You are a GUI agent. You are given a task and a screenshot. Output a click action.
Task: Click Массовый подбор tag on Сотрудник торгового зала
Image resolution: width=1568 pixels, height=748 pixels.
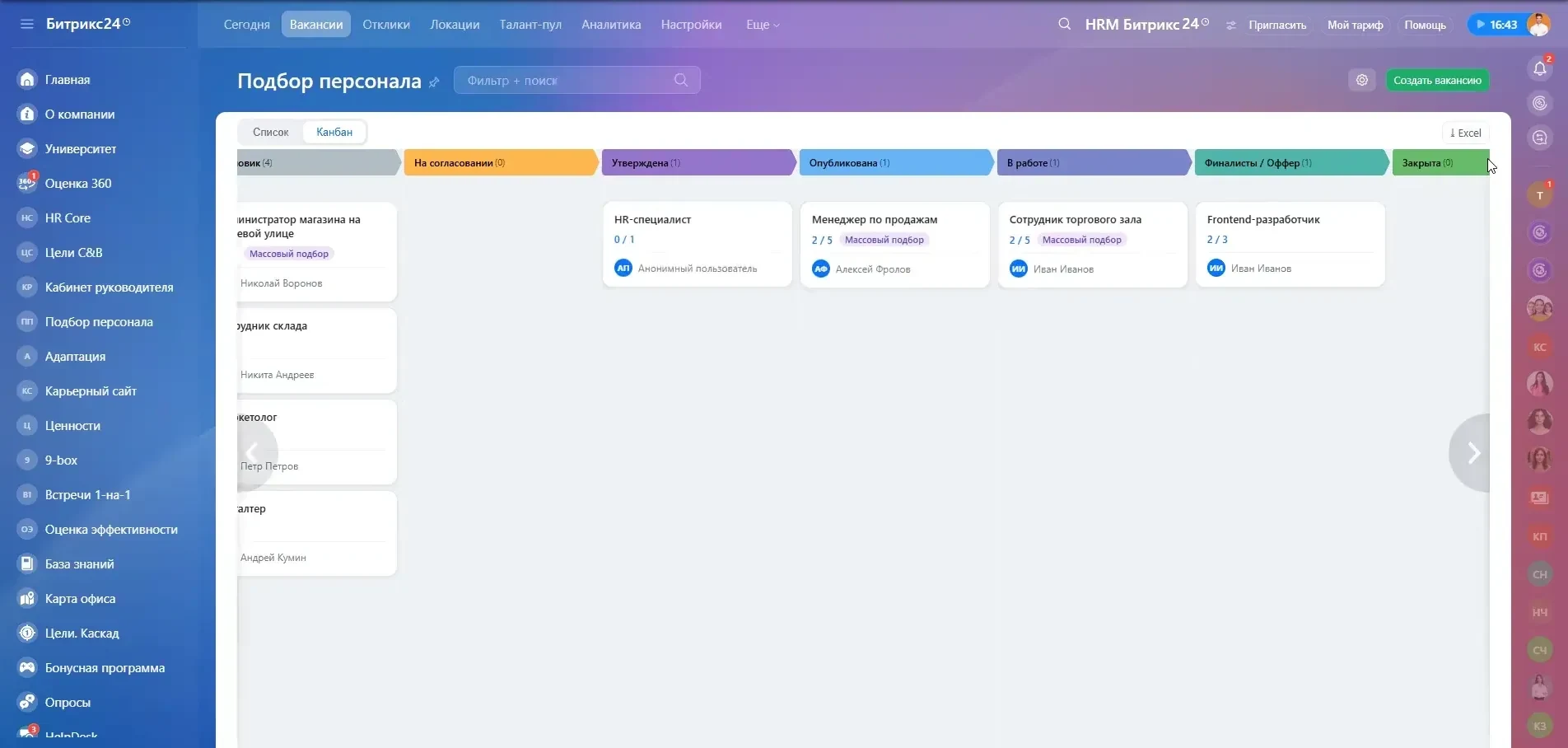(x=1081, y=240)
